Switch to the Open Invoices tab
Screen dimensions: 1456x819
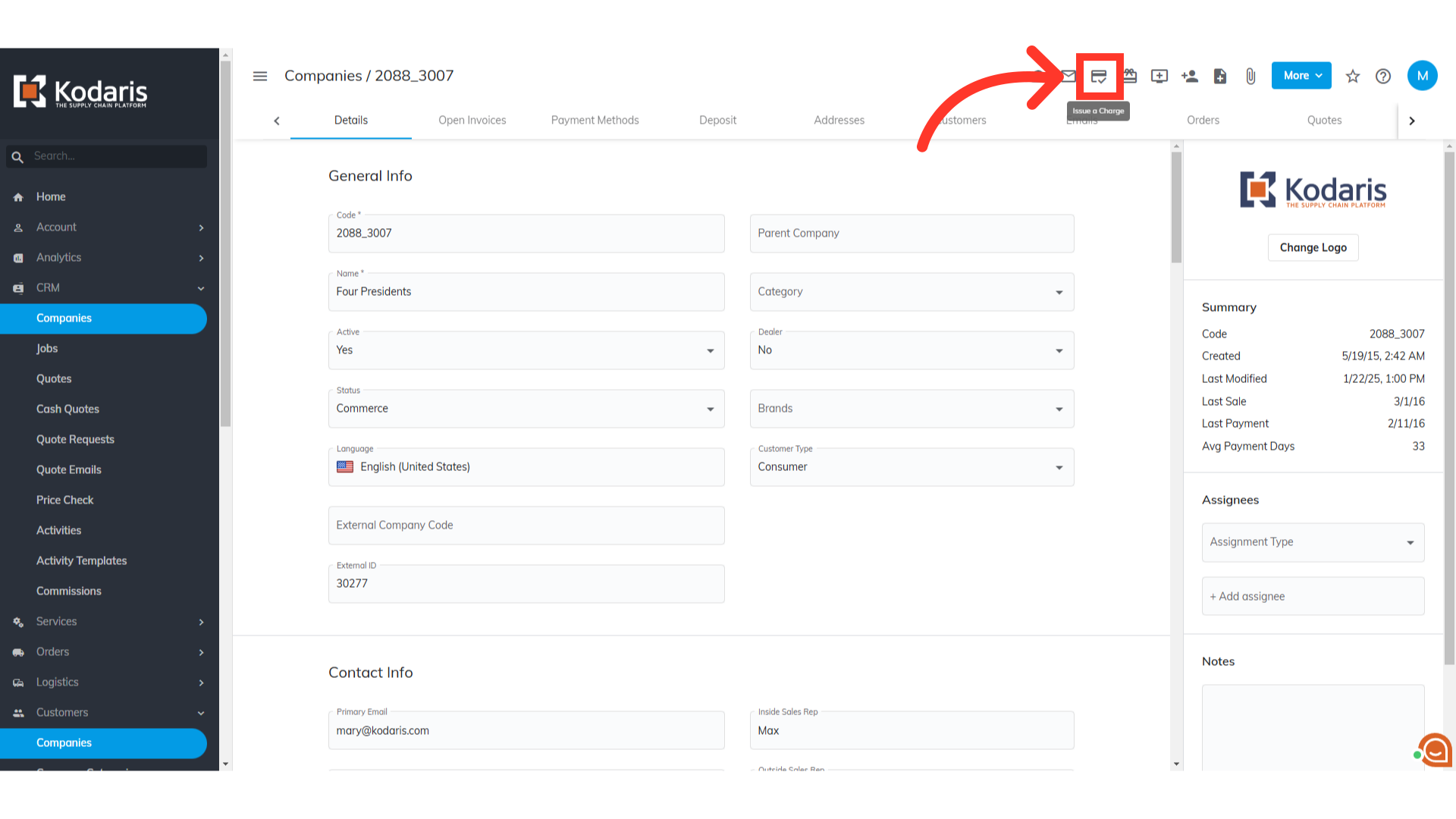(x=472, y=120)
